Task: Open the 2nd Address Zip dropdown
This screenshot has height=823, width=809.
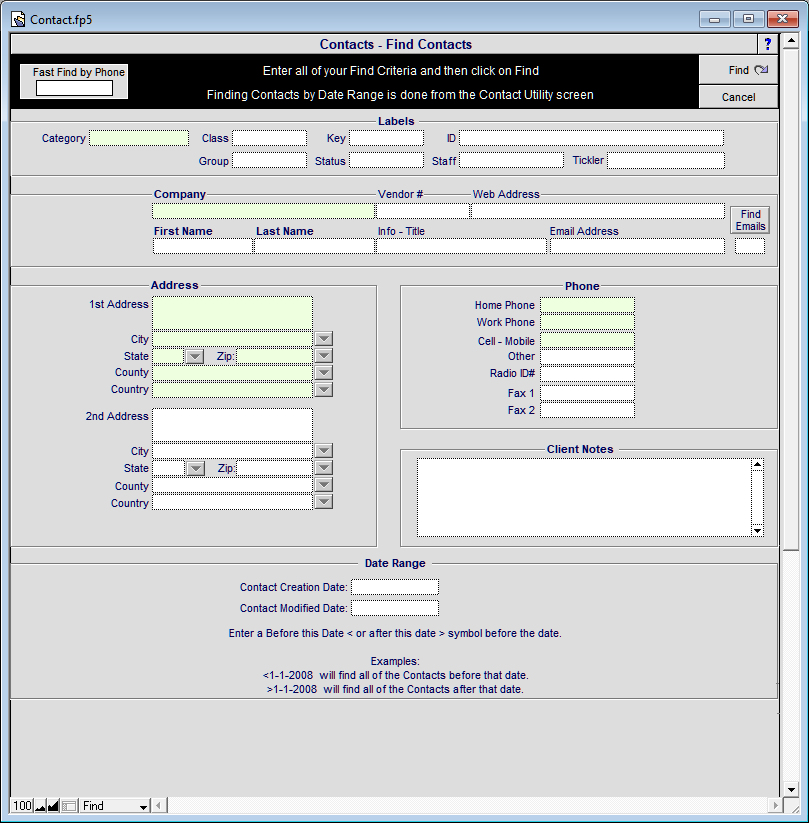Action: coord(324,468)
